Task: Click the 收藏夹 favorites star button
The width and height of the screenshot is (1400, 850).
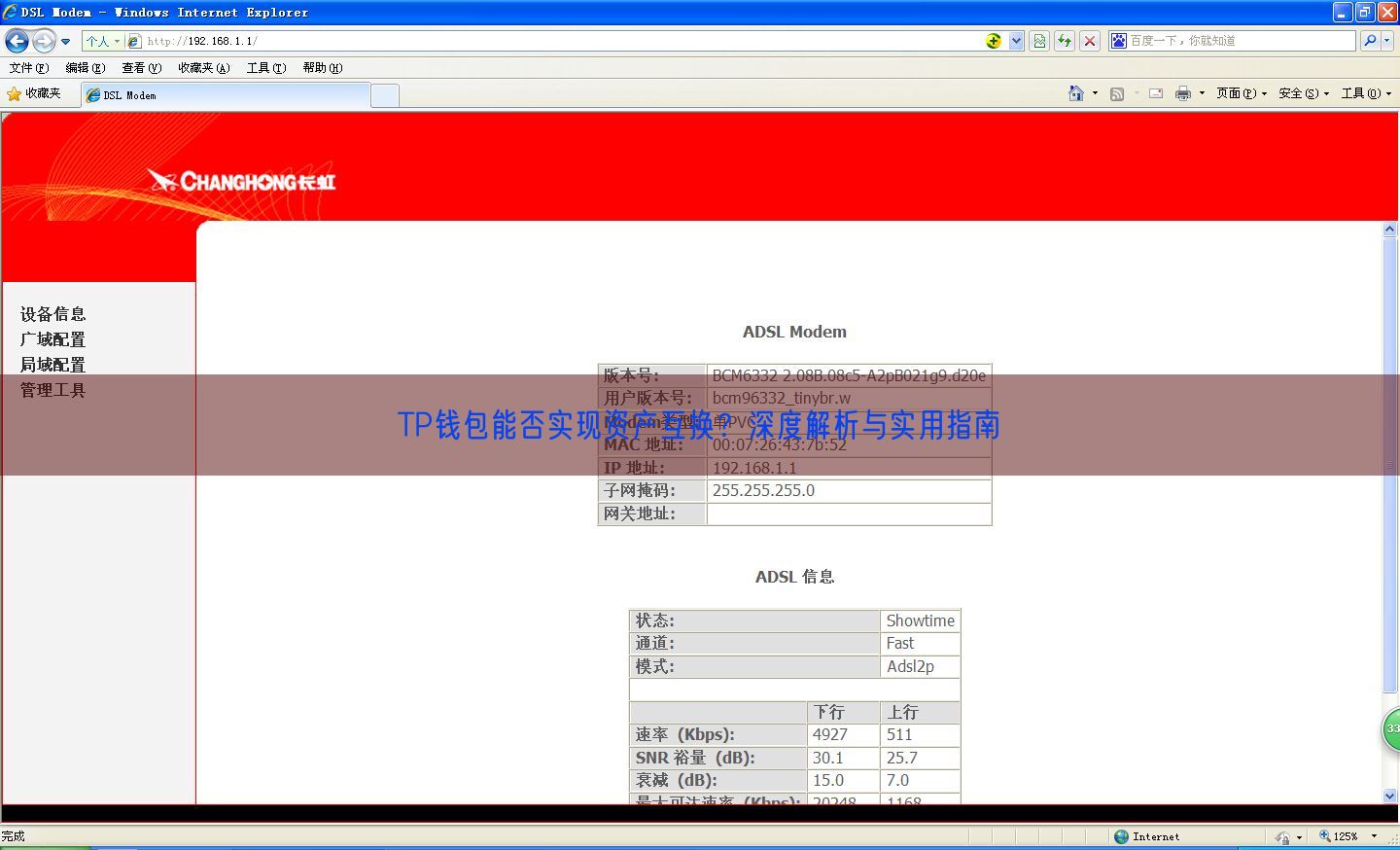Action: pos(34,94)
